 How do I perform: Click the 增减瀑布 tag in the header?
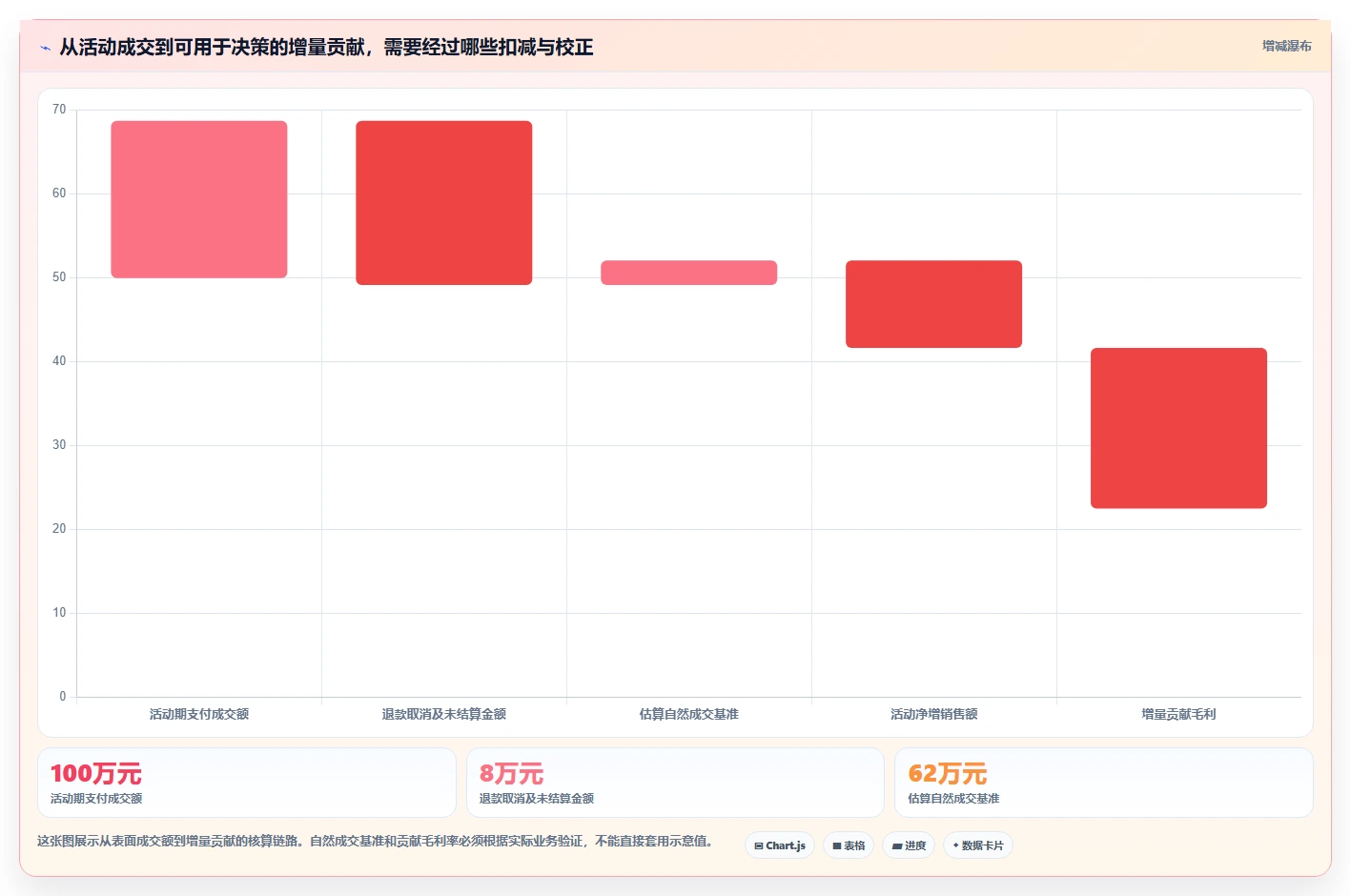[1287, 46]
